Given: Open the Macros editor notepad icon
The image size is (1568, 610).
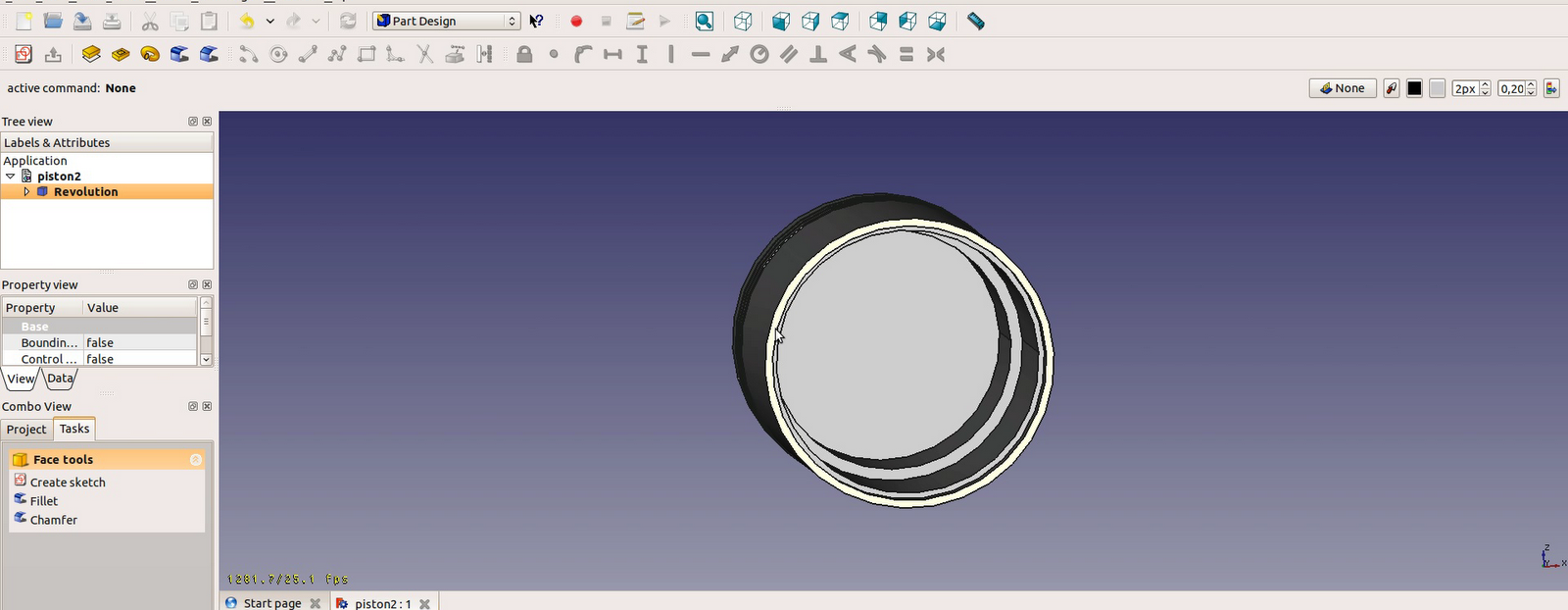Looking at the screenshot, I should coord(635,21).
